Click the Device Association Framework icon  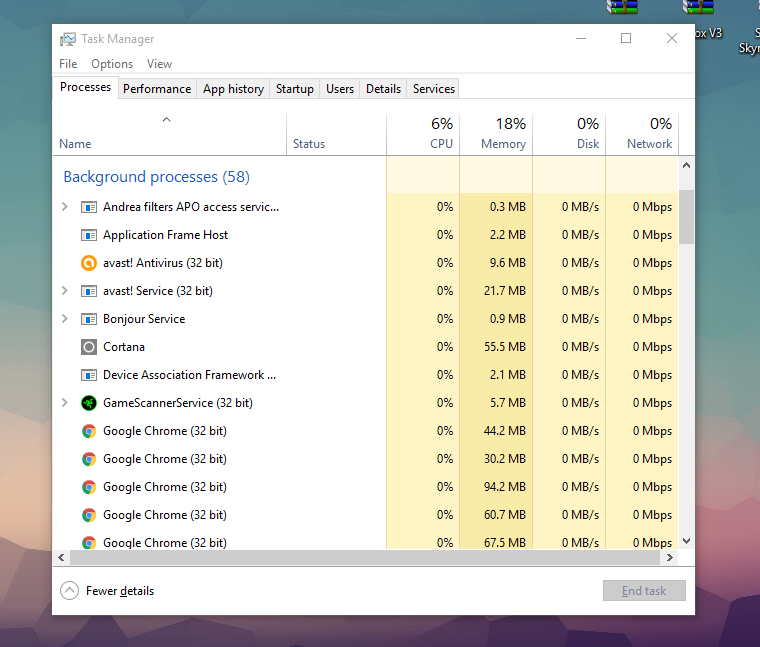pyautogui.click(x=89, y=375)
